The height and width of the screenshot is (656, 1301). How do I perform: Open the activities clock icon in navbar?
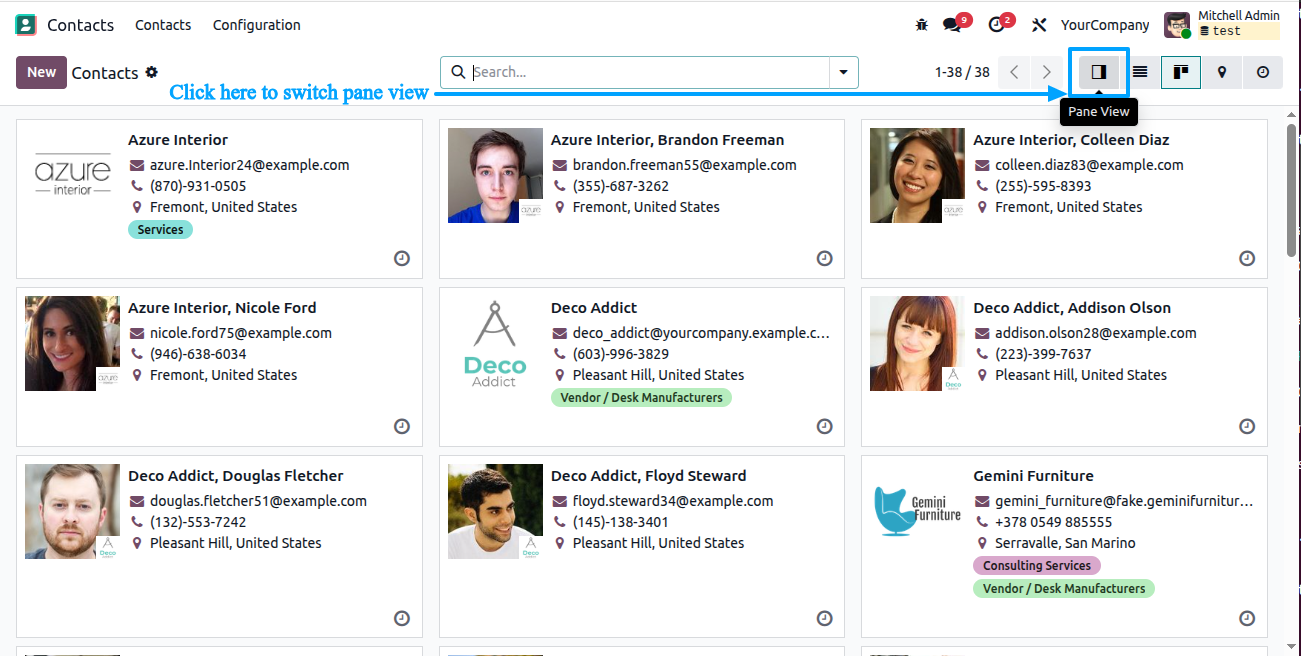pyautogui.click(x=999, y=24)
